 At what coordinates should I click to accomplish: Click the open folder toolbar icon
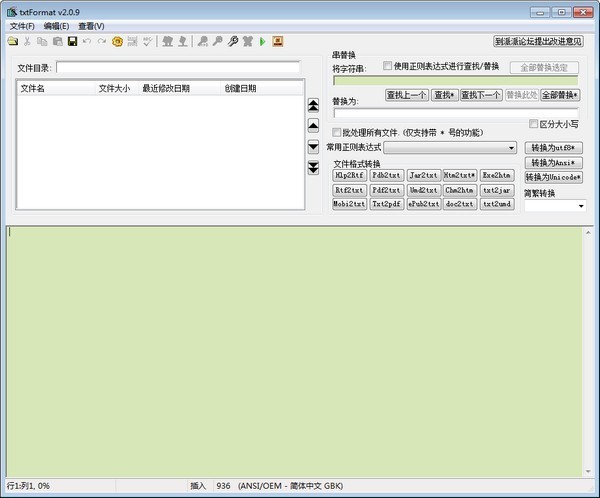[x=12, y=42]
